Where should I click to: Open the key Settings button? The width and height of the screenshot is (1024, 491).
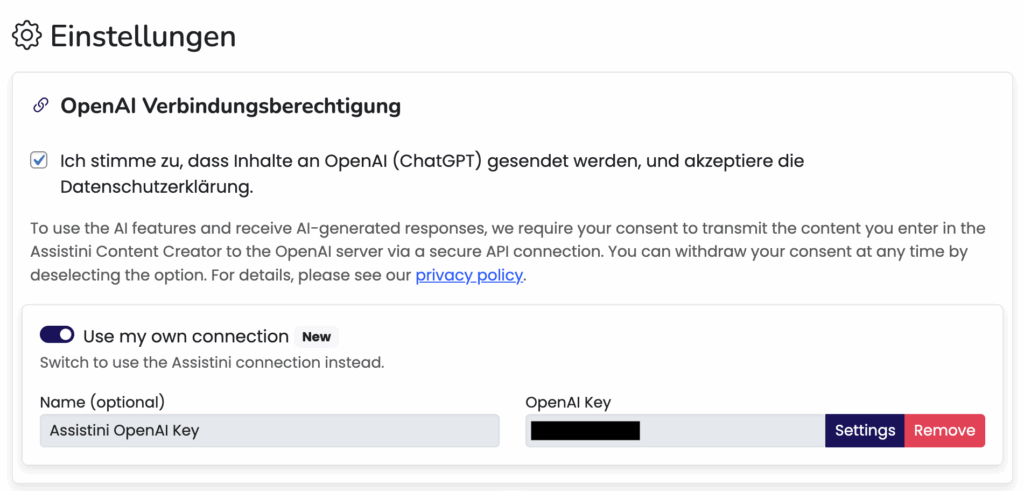tap(864, 430)
